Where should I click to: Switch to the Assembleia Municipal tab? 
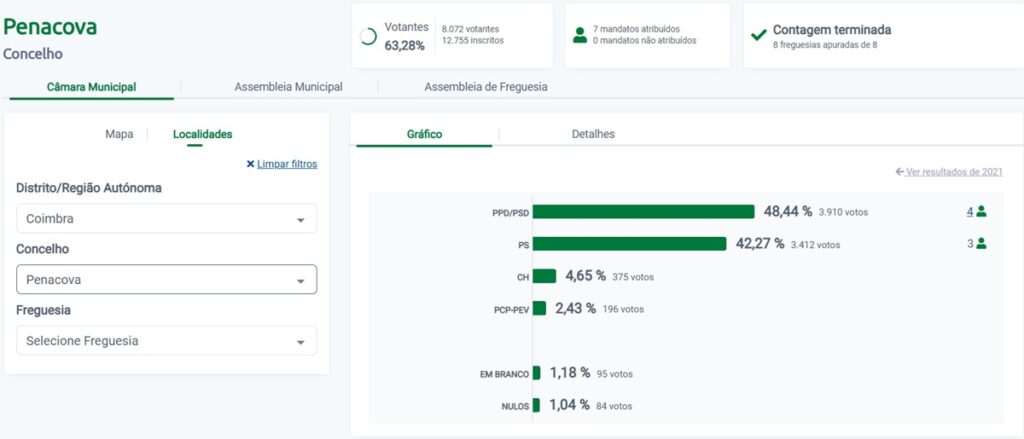(x=288, y=87)
